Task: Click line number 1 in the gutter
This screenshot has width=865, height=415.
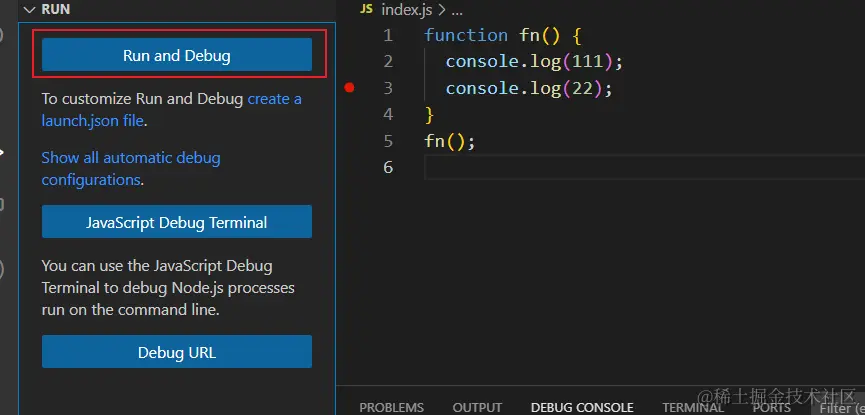Action: (388, 35)
